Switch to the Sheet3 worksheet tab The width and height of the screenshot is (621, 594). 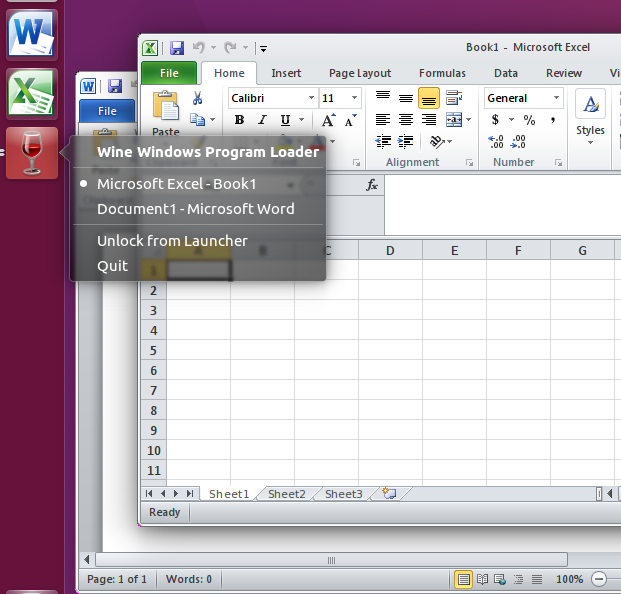tap(344, 494)
